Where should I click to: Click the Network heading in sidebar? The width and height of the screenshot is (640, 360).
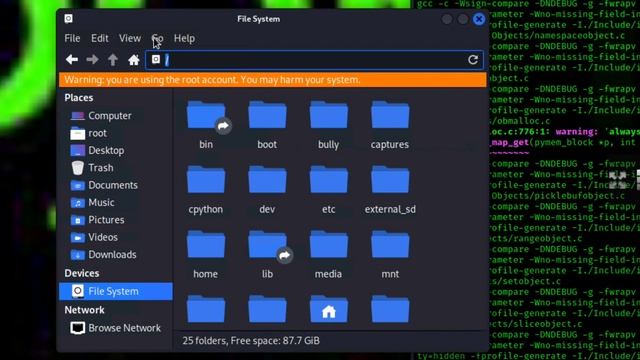[x=84, y=310]
